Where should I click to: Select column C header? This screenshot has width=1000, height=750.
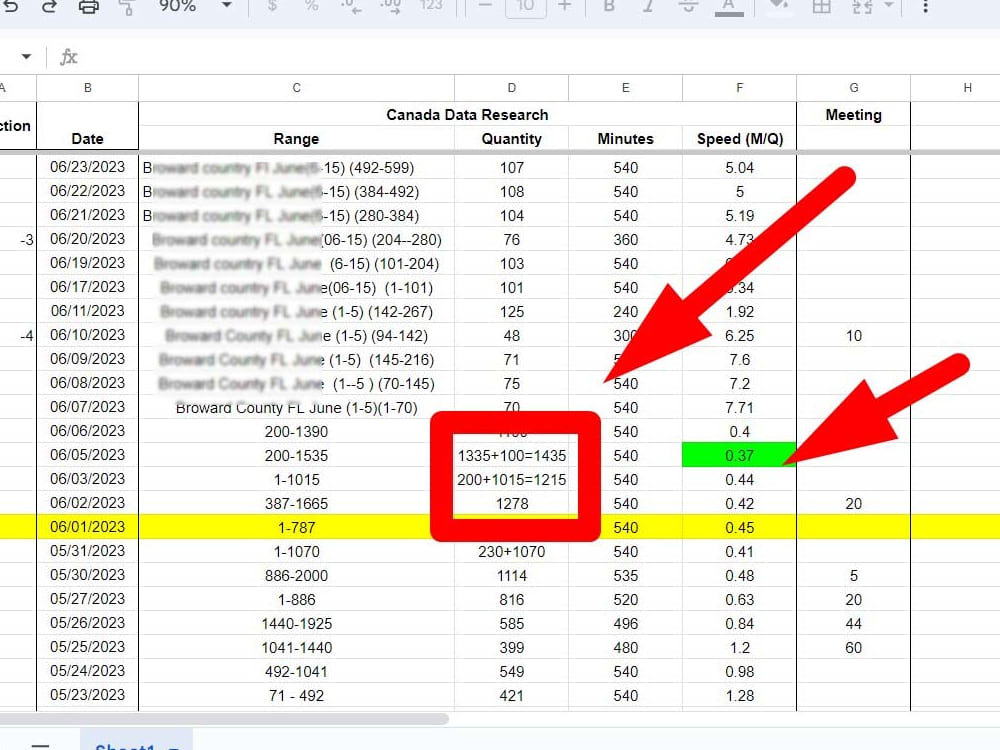297,88
